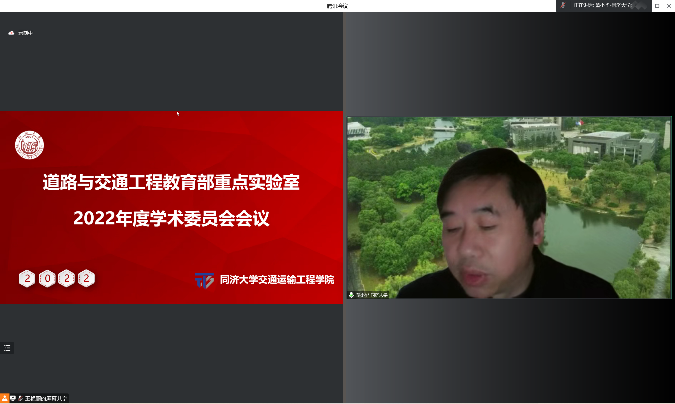The width and height of the screenshot is (675, 404).
Task: Click the slide subtitle 2022年度学术委员会会议
Action: pos(171,216)
